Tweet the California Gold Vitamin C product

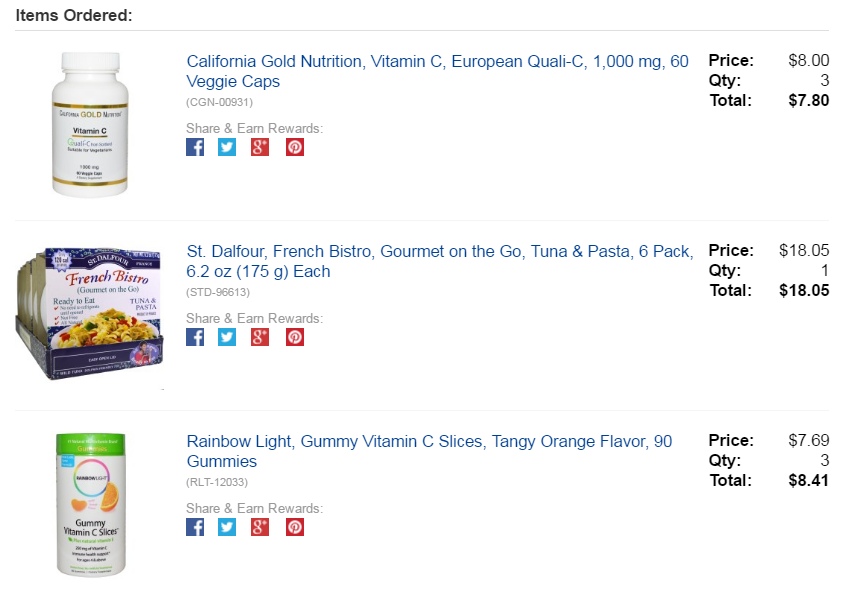227,147
